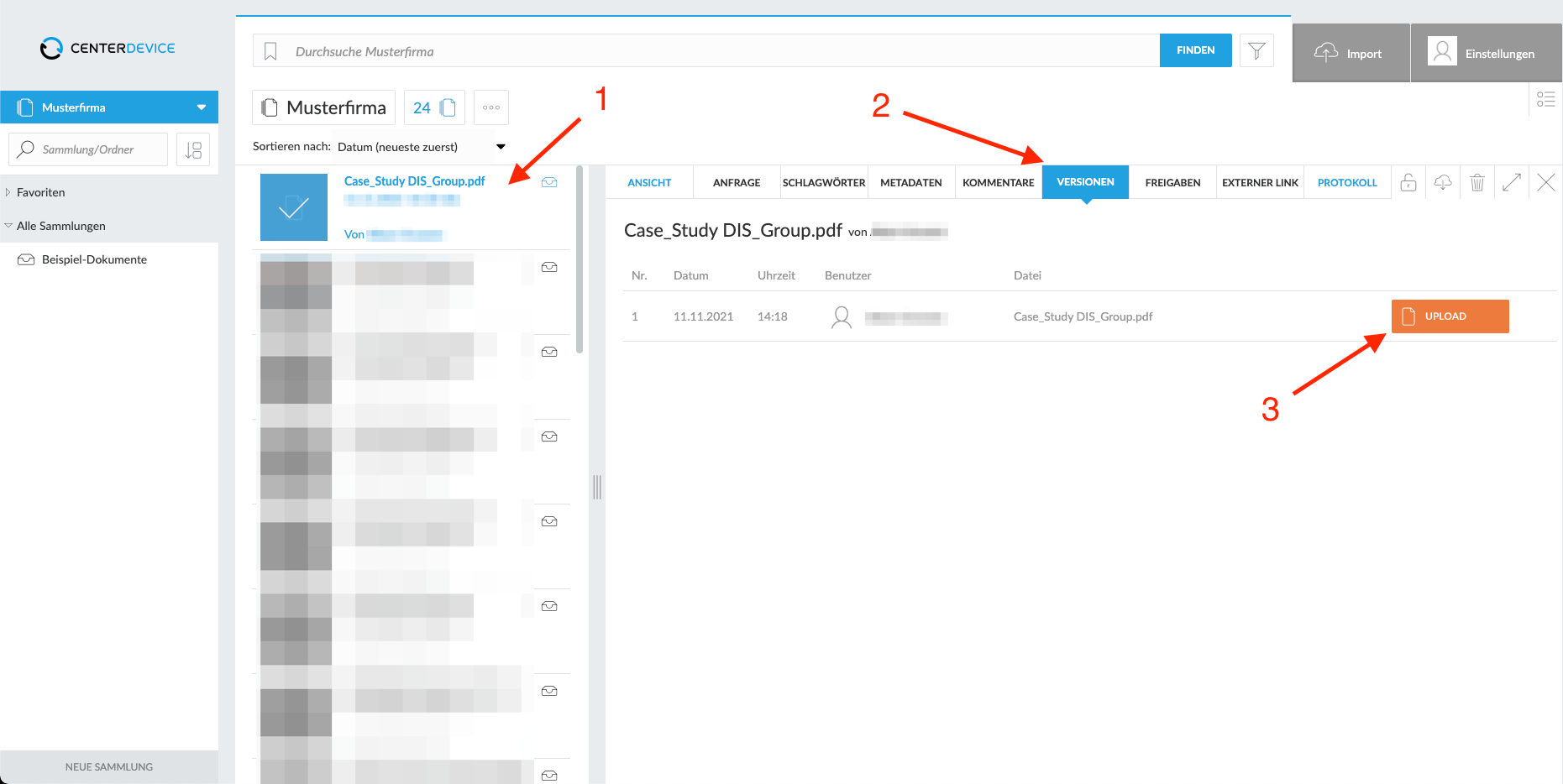
Task: Click the lock/unlock document icon
Action: (1408, 182)
